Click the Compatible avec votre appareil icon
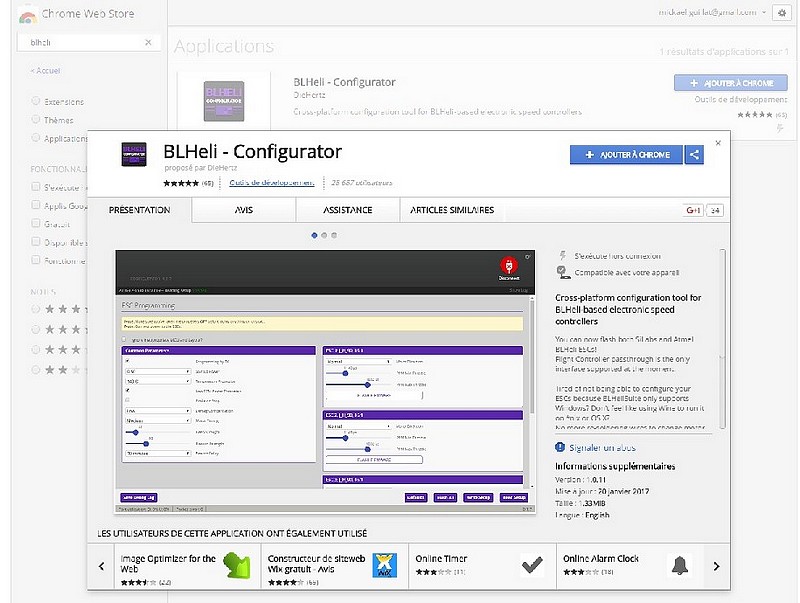This screenshot has width=800, height=603. (x=563, y=272)
